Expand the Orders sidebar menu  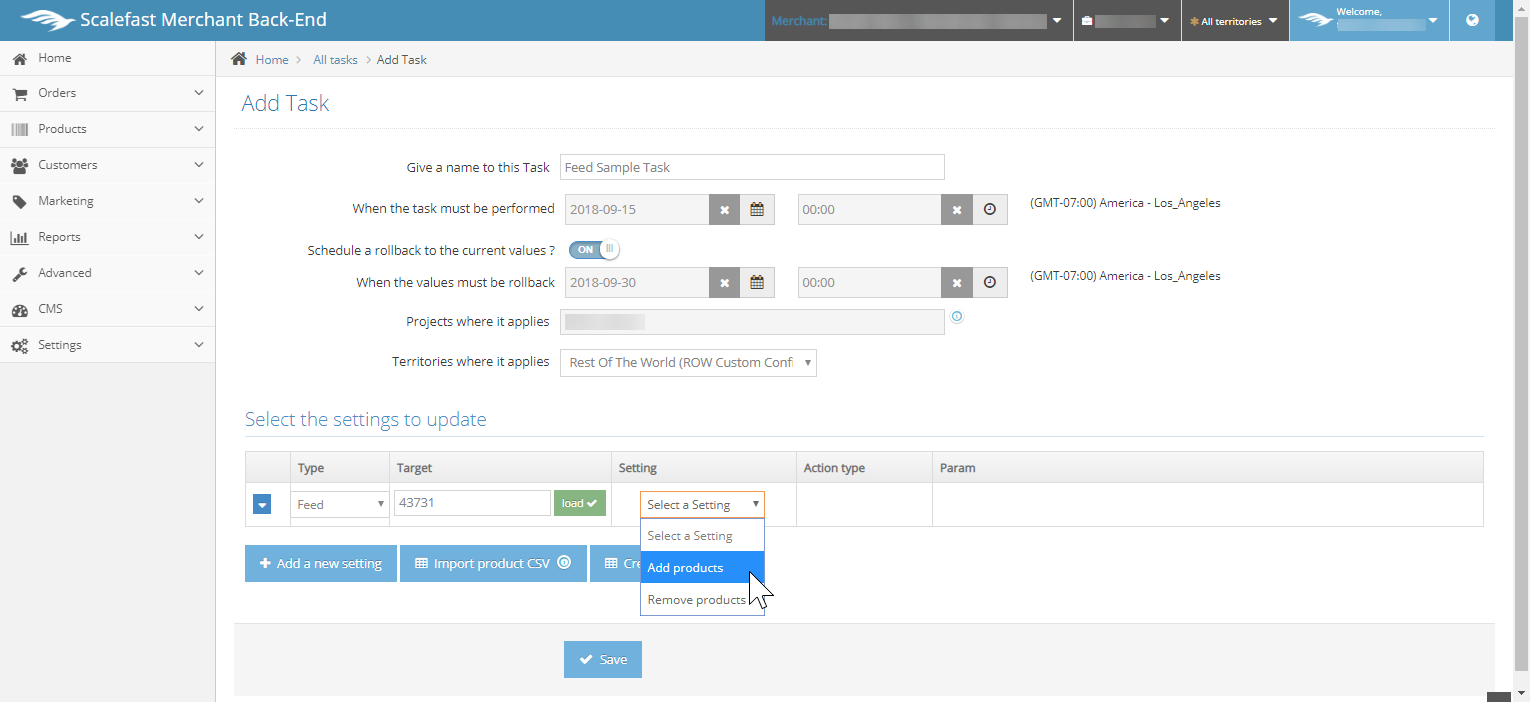point(107,93)
